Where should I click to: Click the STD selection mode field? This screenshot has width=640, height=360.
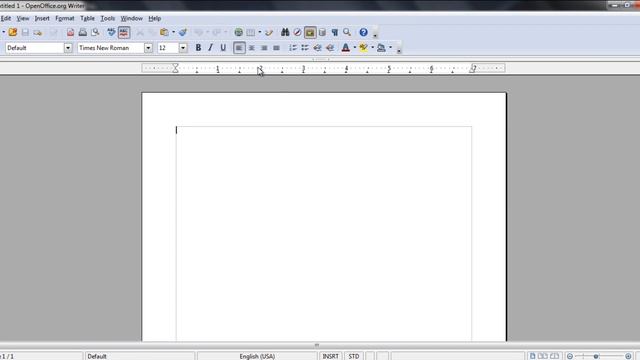pyautogui.click(x=354, y=356)
